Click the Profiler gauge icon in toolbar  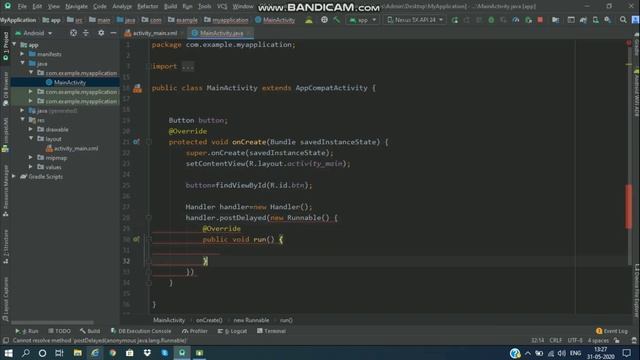click(516, 20)
